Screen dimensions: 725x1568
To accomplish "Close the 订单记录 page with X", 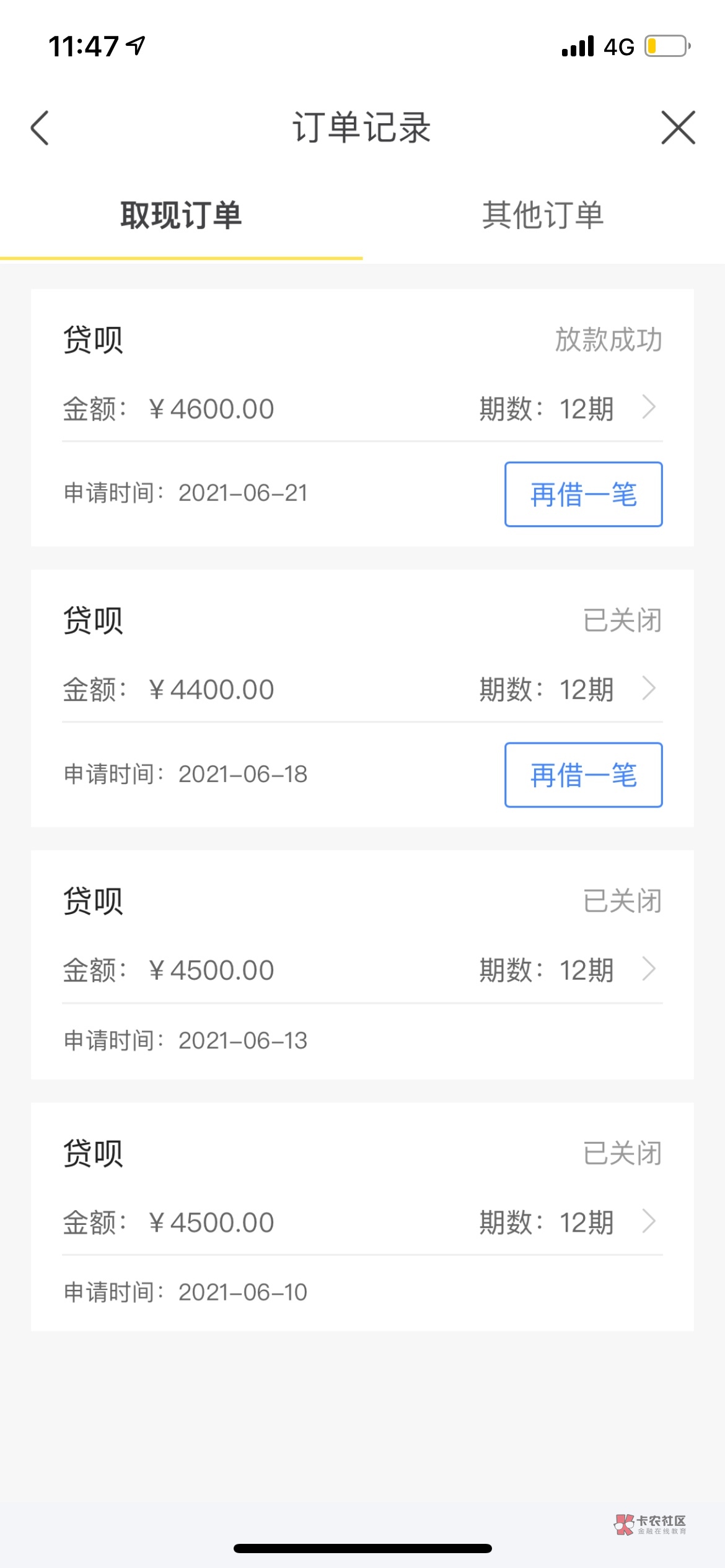I will tap(678, 128).
